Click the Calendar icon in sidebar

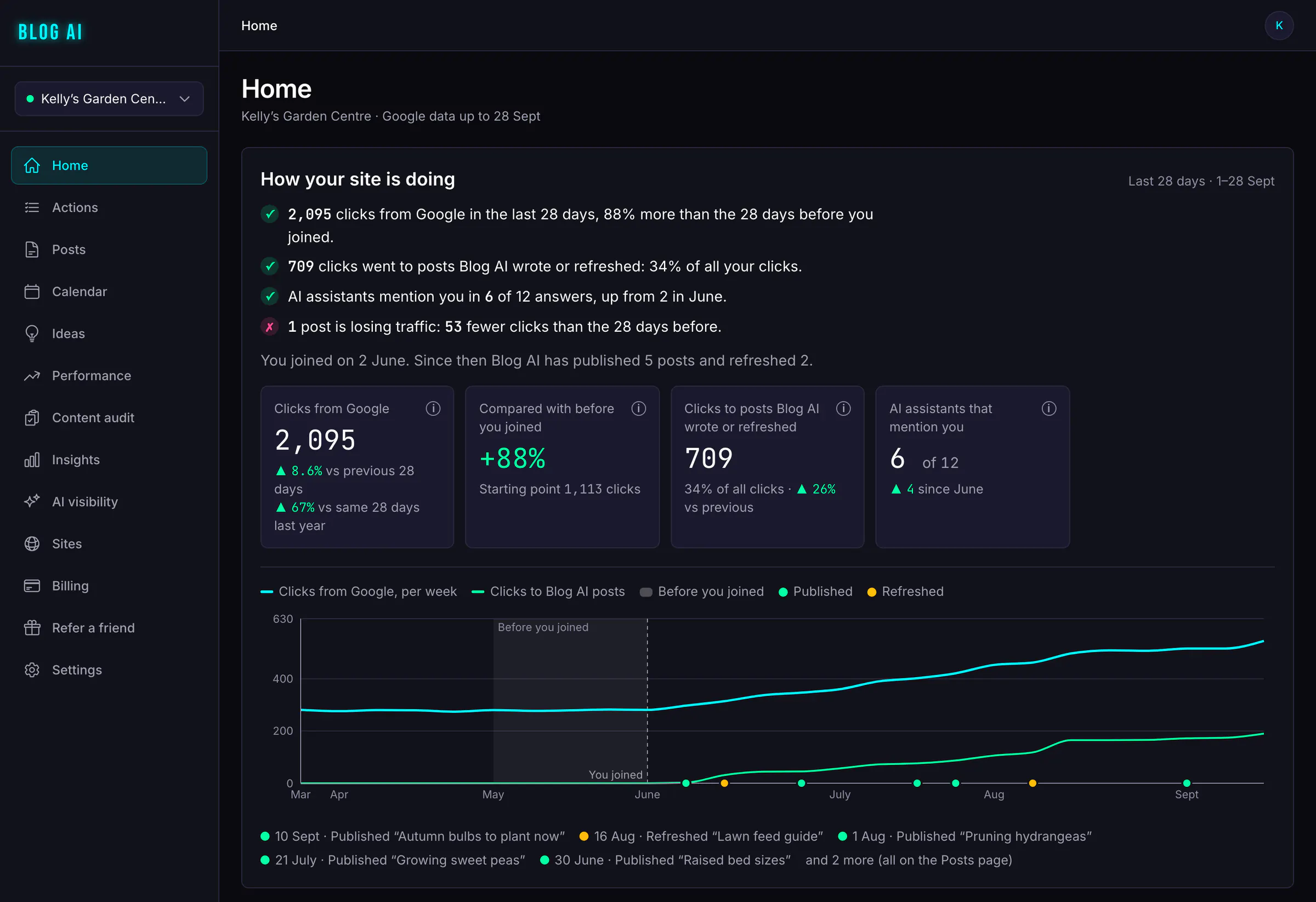32,292
